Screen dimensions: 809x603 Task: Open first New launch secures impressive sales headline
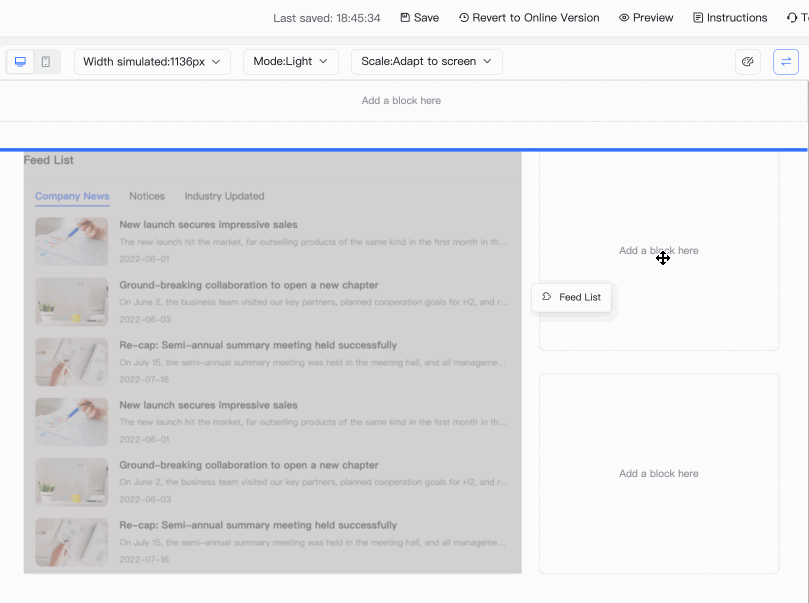(208, 225)
